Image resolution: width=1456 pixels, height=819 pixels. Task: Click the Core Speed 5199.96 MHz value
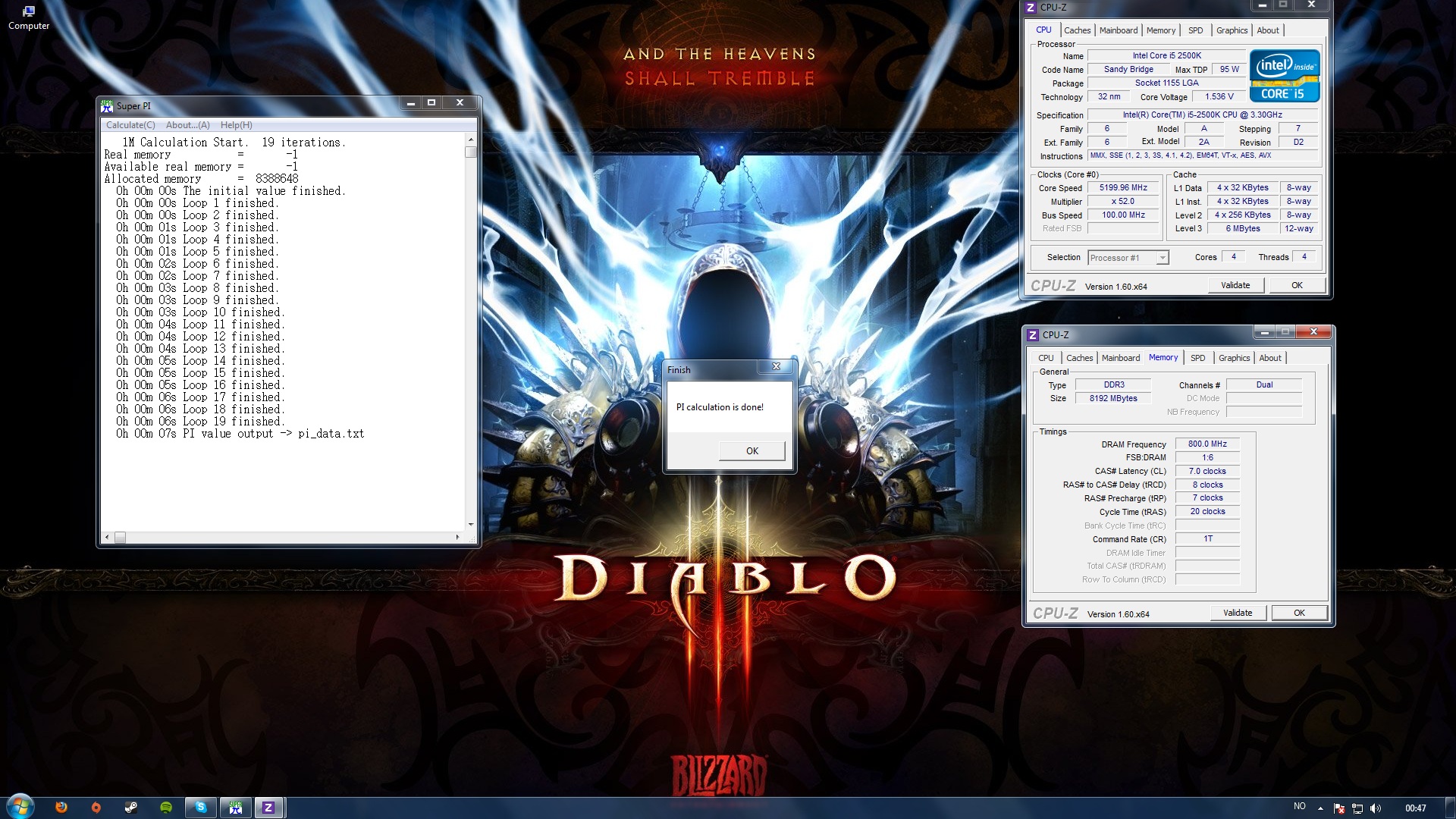(1123, 187)
